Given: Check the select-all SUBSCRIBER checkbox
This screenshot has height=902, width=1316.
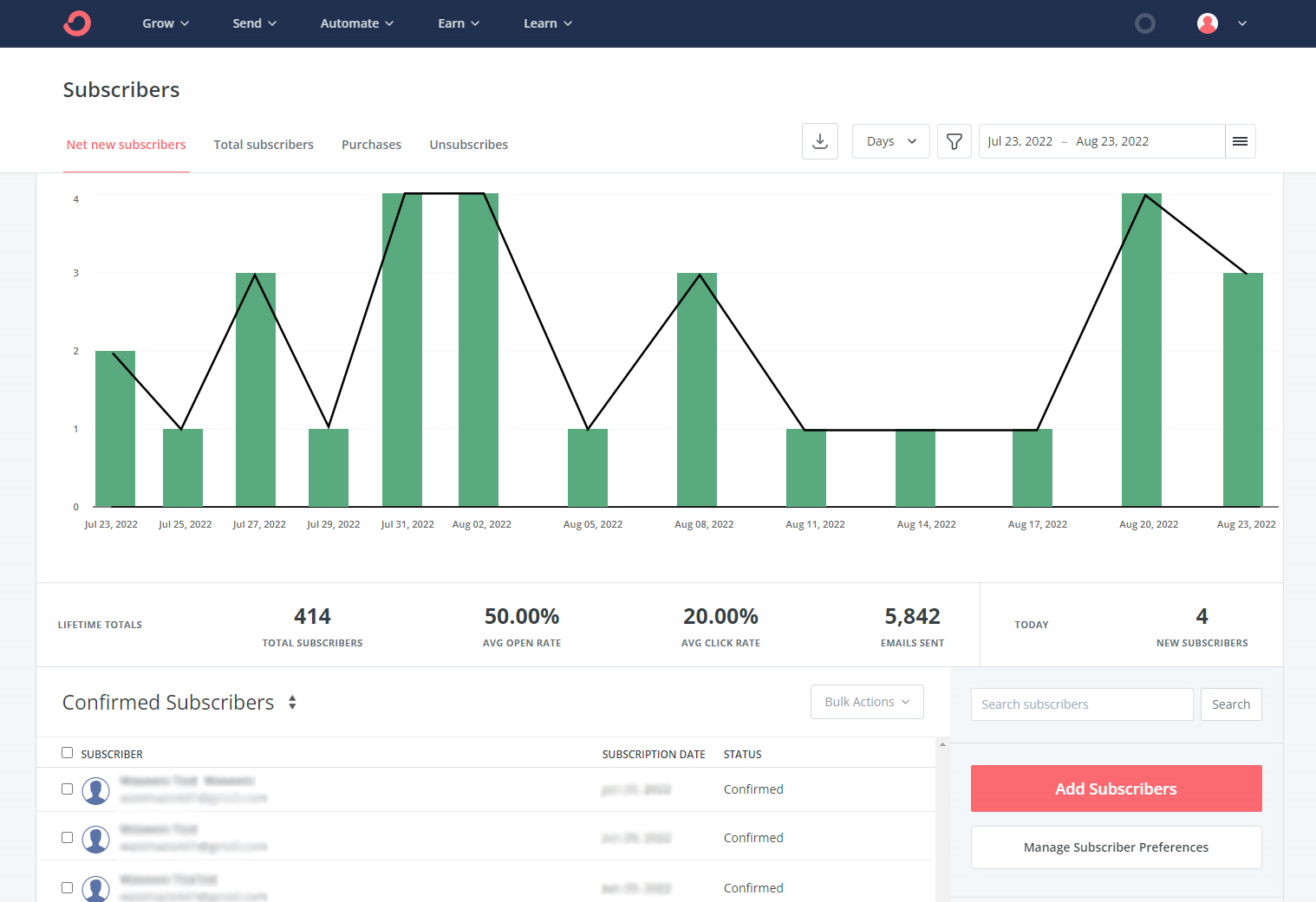Looking at the screenshot, I should [67, 753].
